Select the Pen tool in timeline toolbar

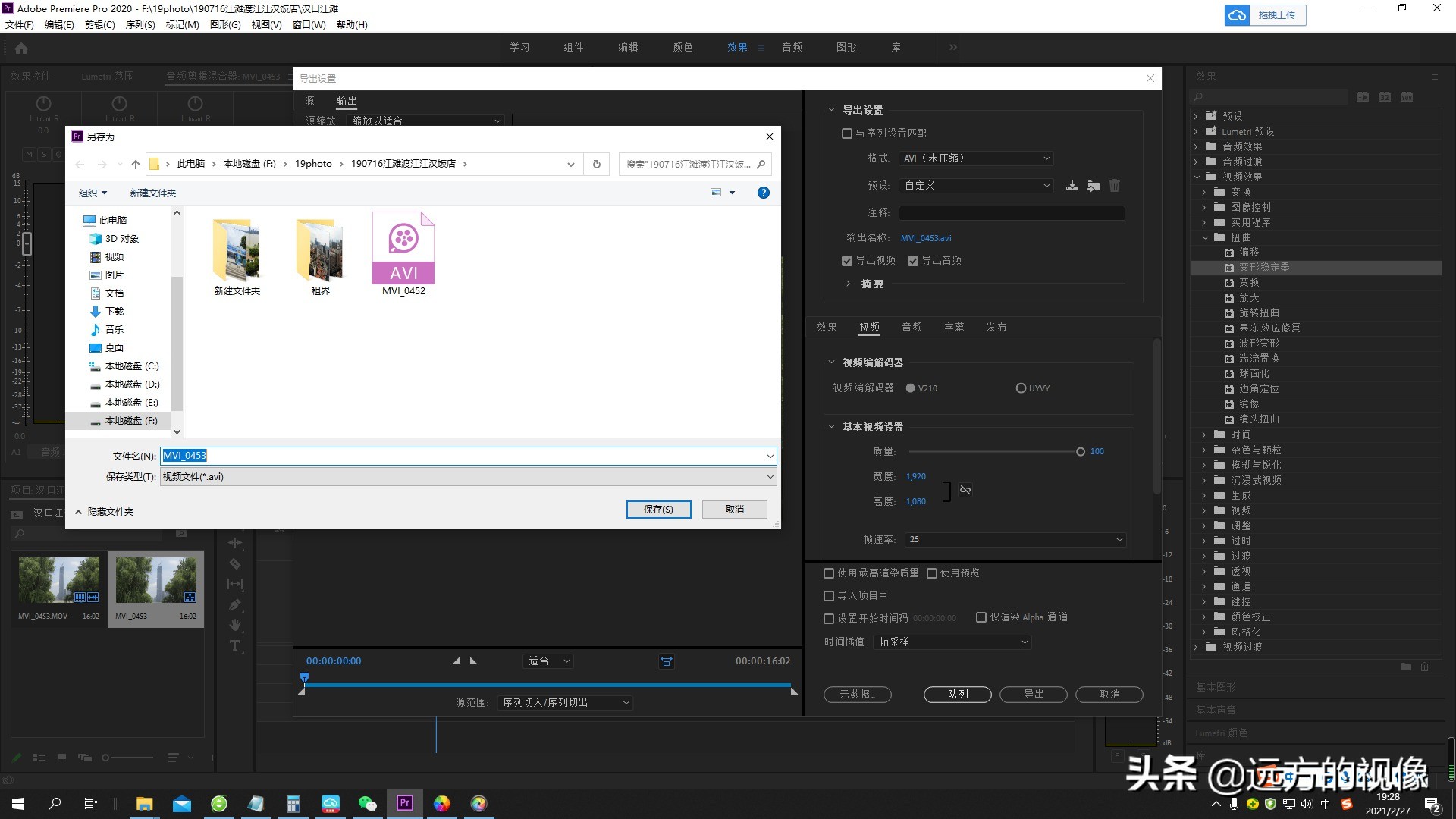pos(235,604)
